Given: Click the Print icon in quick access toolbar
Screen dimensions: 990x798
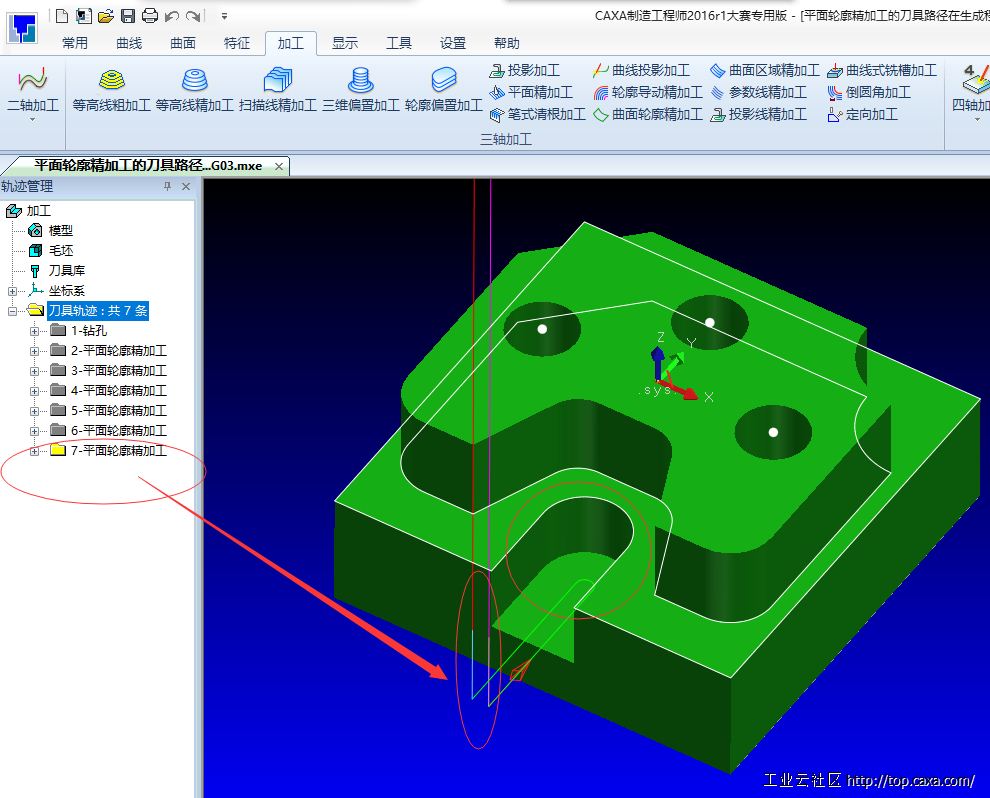Looking at the screenshot, I should click(150, 15).
